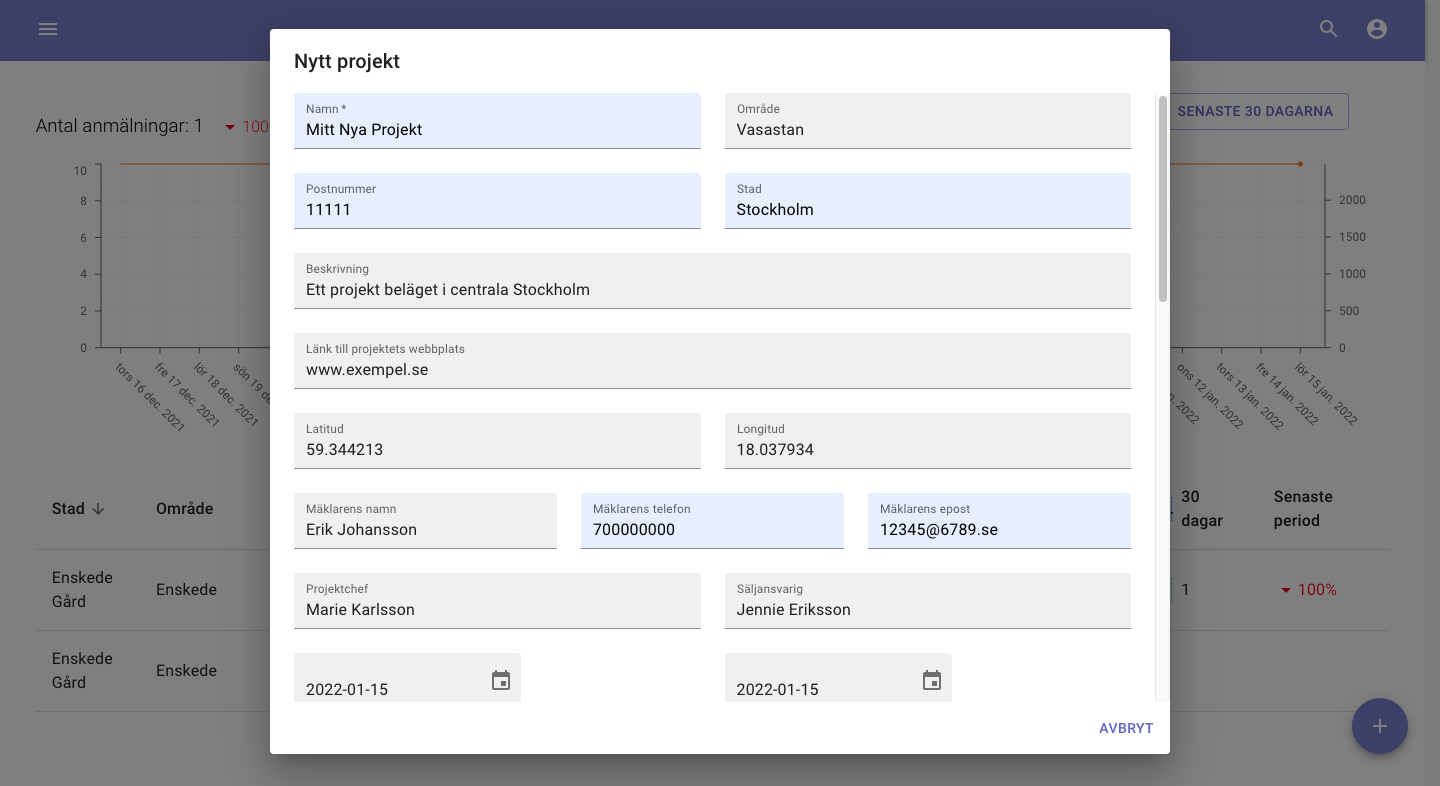
Task: Sort by Stad column arrow
Action: tap(98, 509)
